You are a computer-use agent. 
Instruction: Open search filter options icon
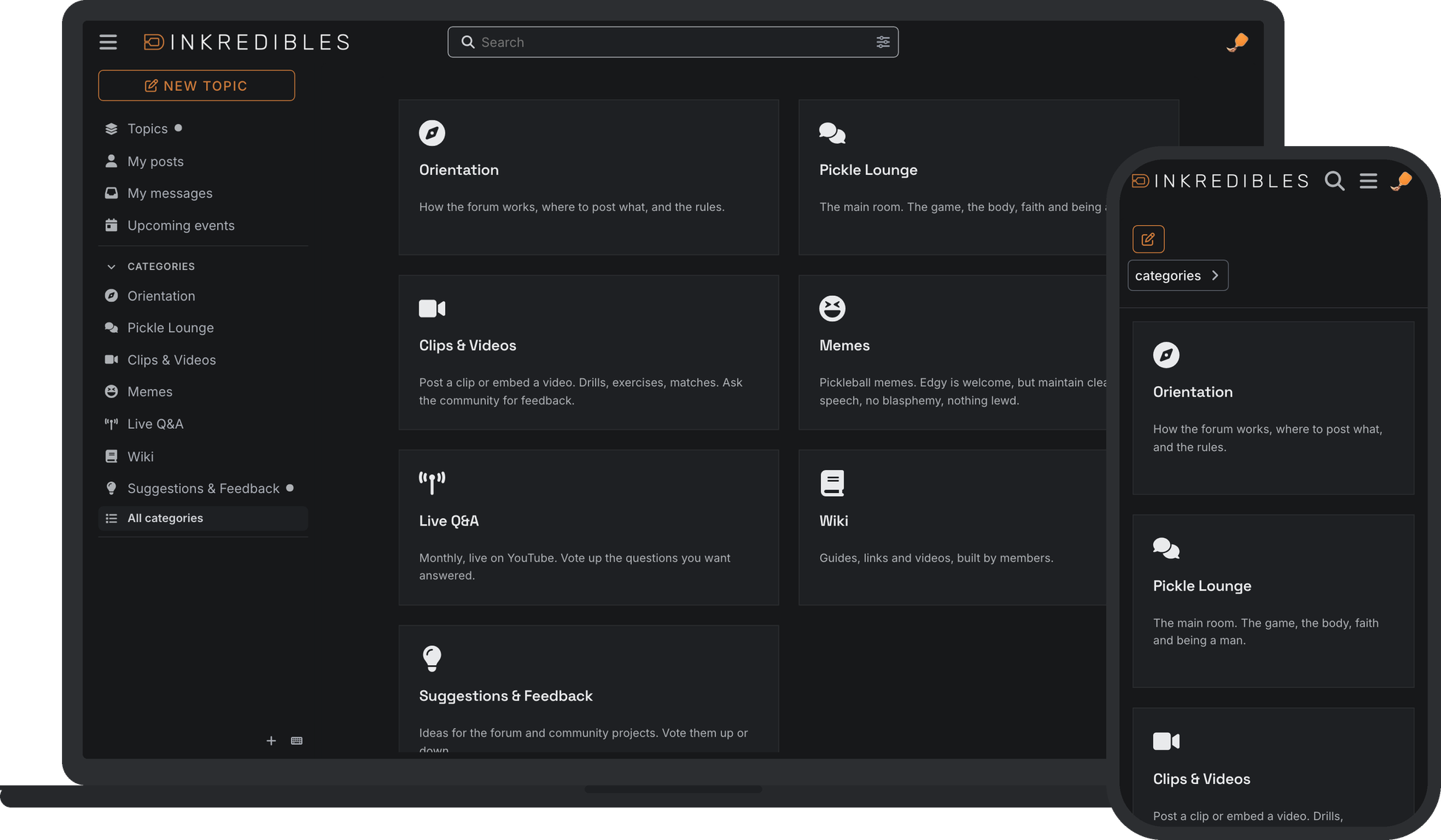[883, 42]
